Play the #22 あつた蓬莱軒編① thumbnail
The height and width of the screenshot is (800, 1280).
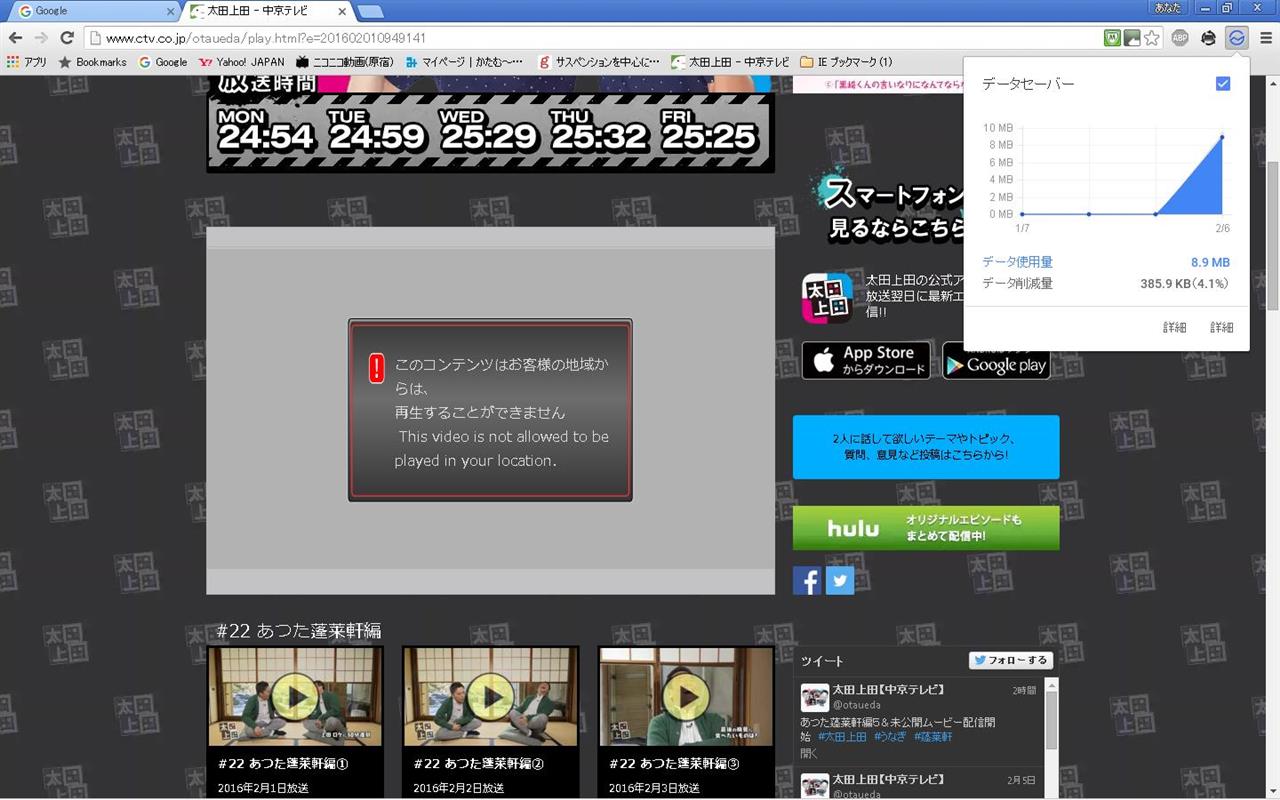coord(295,696)
